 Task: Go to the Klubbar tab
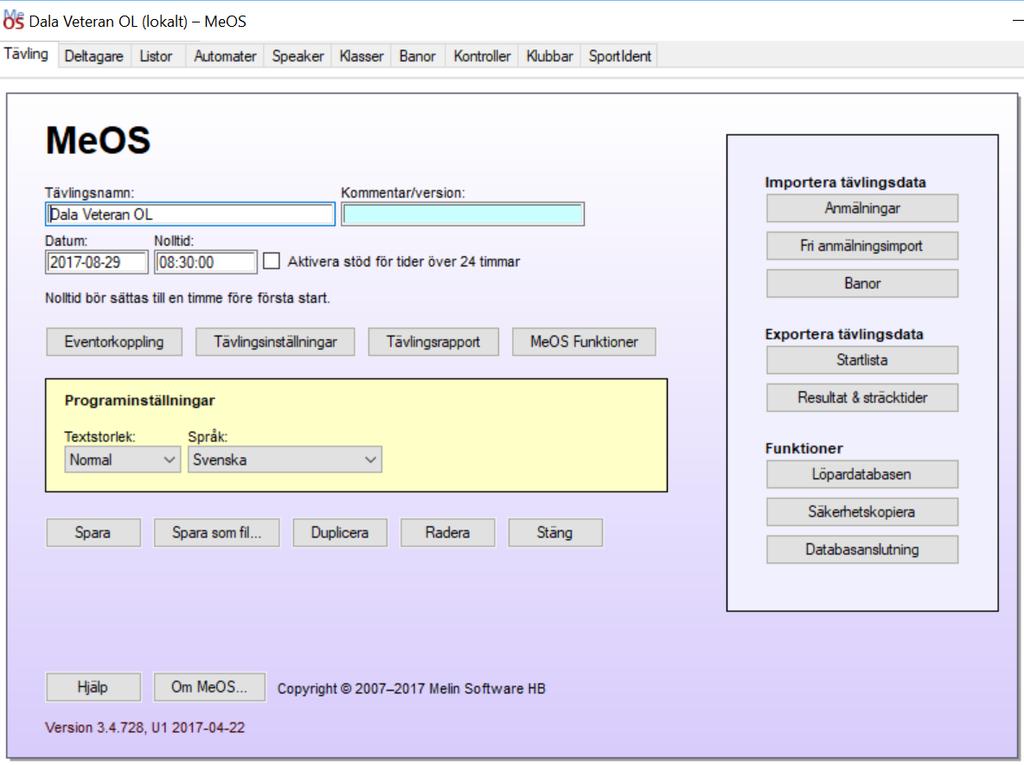click(549, 56)
